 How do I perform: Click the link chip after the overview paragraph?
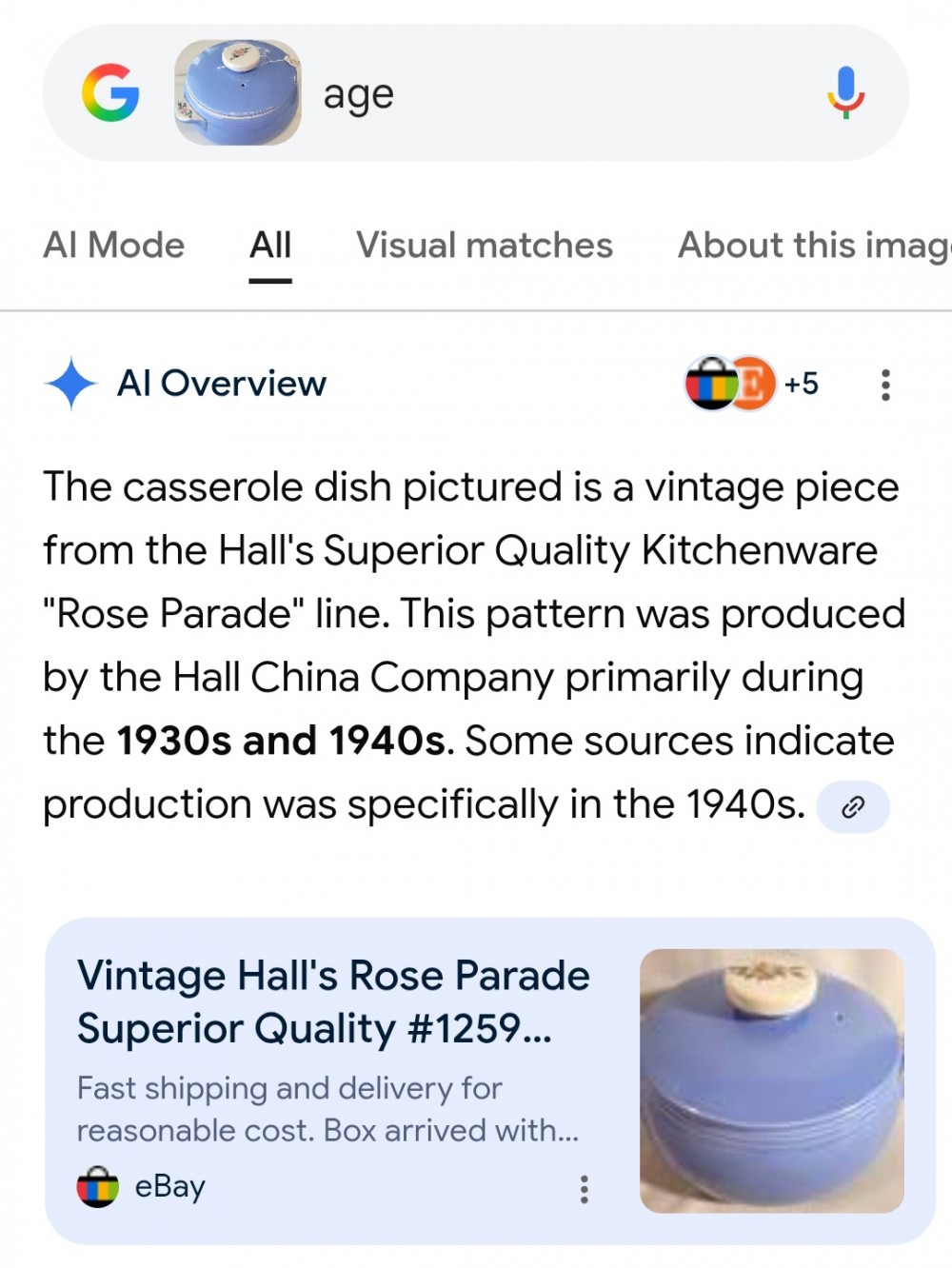tap(853, 807)
